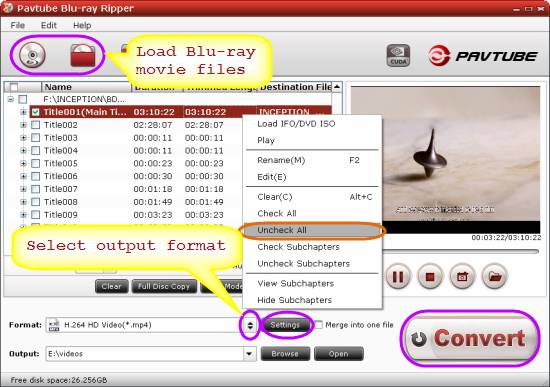550x387 pixels.
Task: Check the Title006 checkbox
Action: click(x=35, y=176)
